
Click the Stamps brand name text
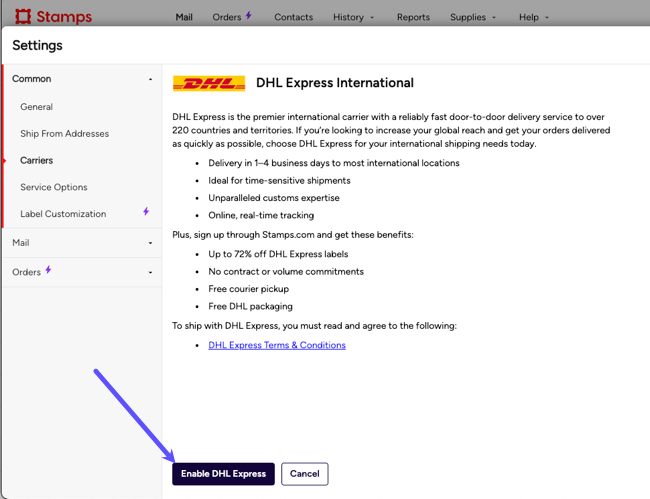pyautogui.click(x=64, y=17)
